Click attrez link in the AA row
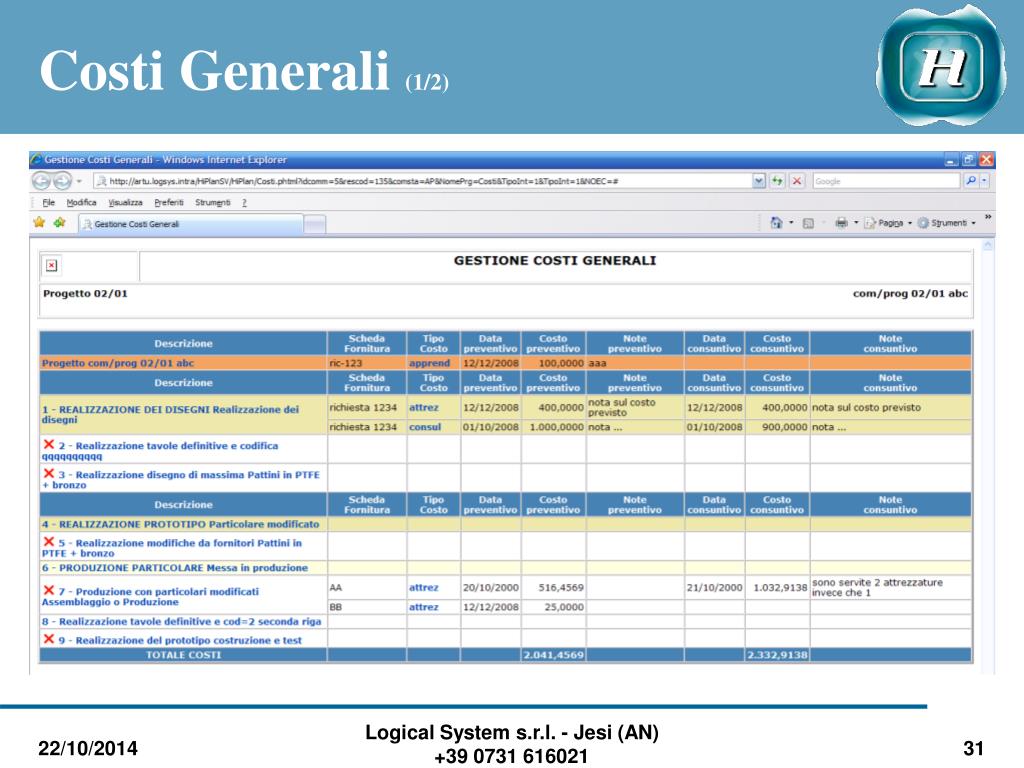 424,588
